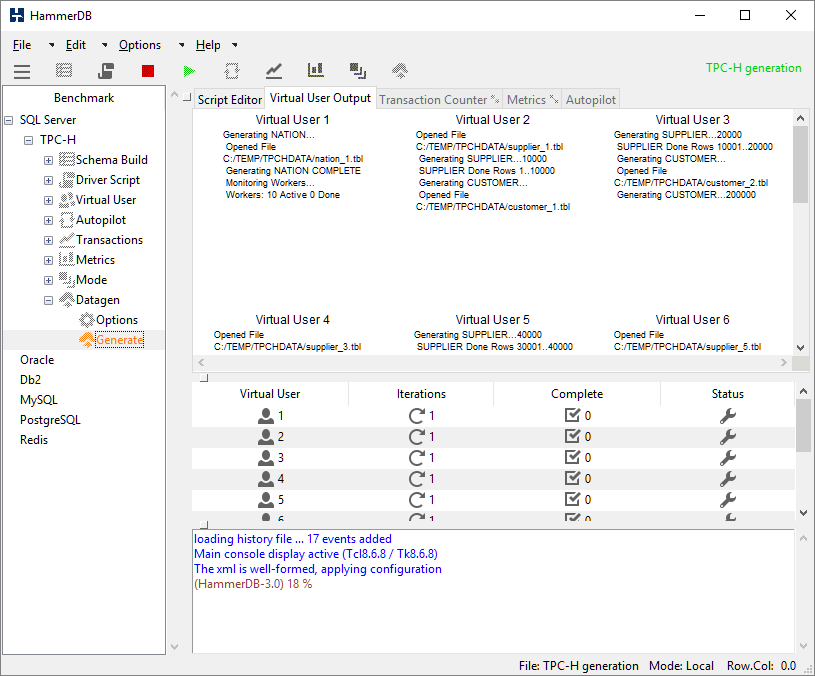Stop running with red square button
This screenshot has width=815, height=676.
148,71
